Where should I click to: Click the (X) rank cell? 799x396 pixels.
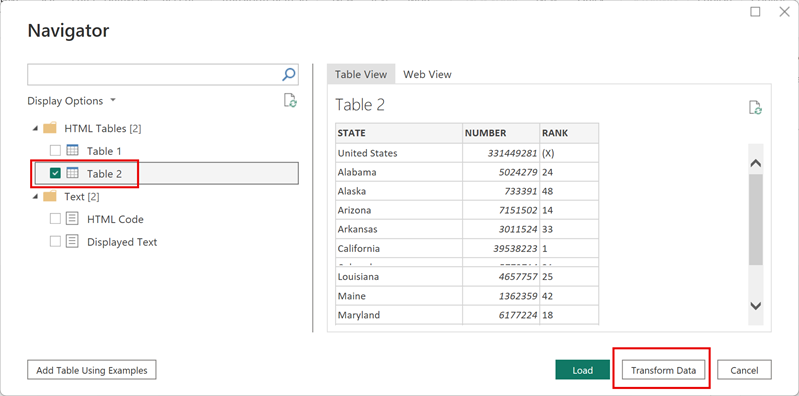(x=569, y=153)
